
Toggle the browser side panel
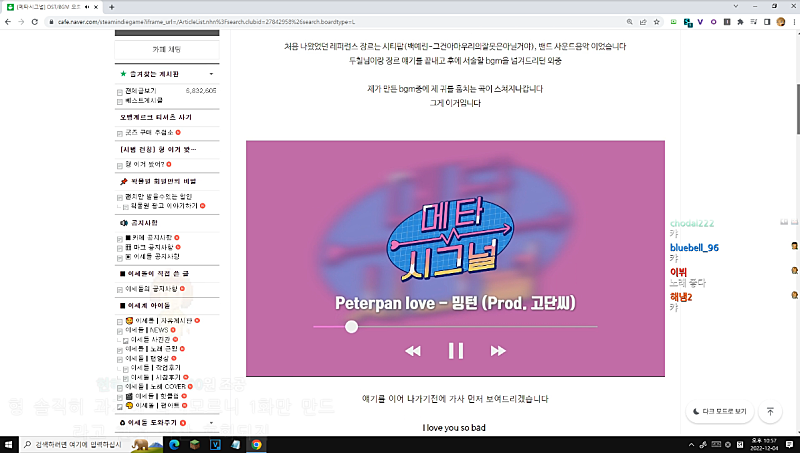coord(767,22)
